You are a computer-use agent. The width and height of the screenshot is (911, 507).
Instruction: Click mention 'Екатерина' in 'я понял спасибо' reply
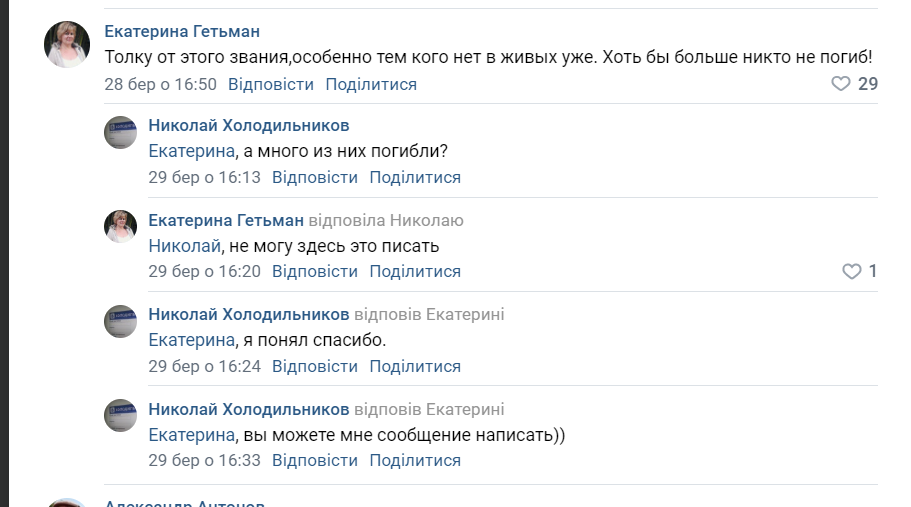click(192, 340)
